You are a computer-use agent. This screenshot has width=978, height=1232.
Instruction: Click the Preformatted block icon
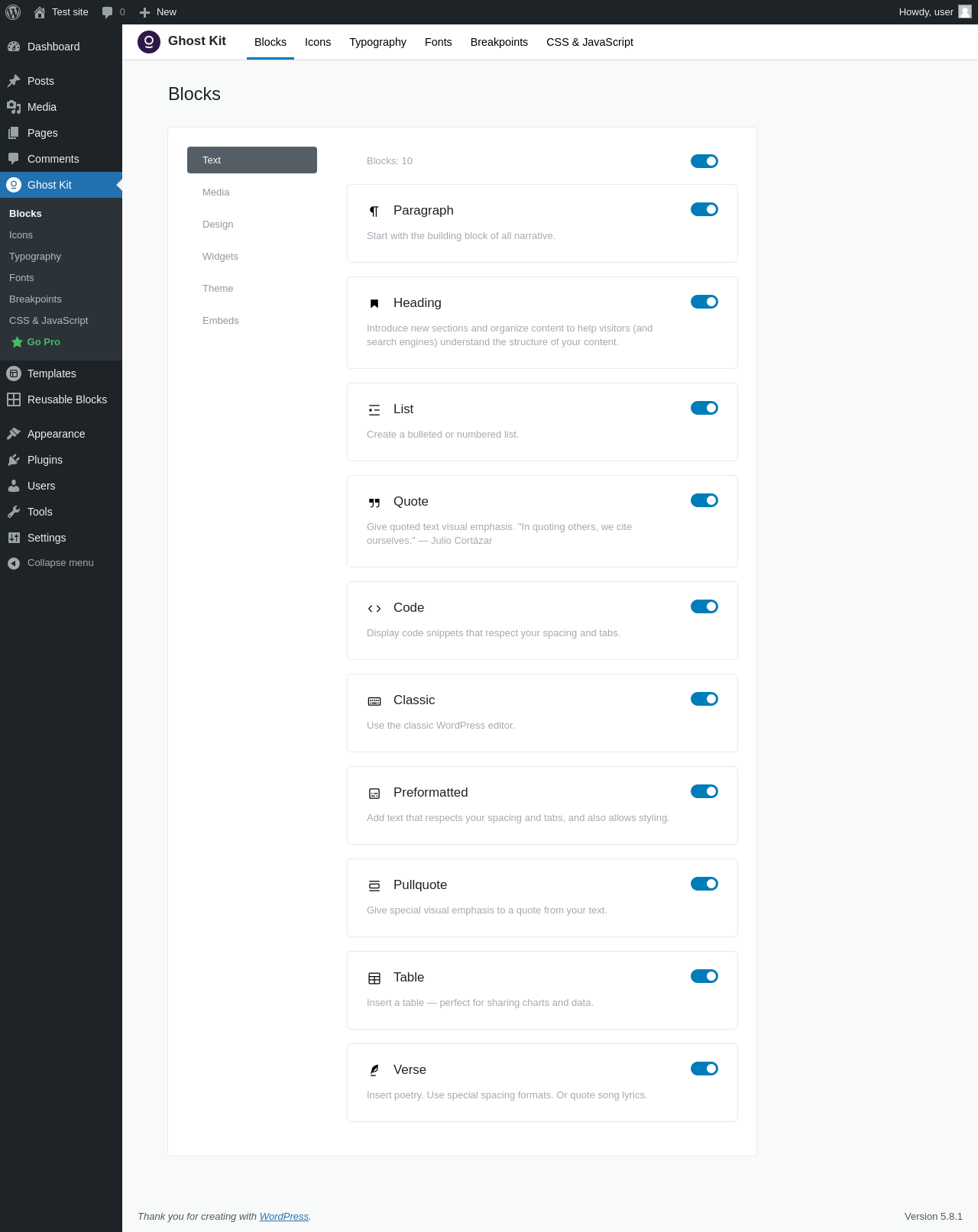tap(374, 794)
